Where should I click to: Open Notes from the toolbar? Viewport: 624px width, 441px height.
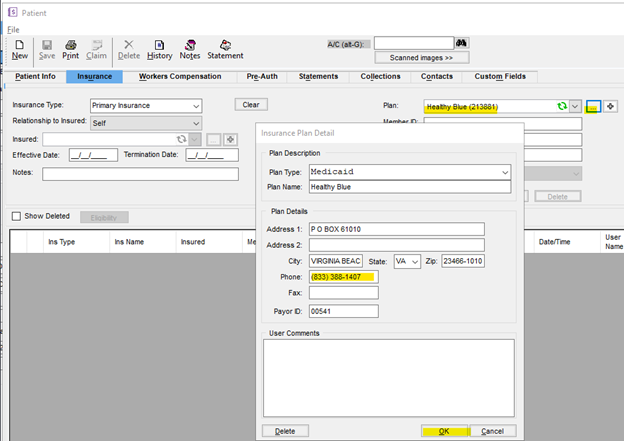point(190,50)
